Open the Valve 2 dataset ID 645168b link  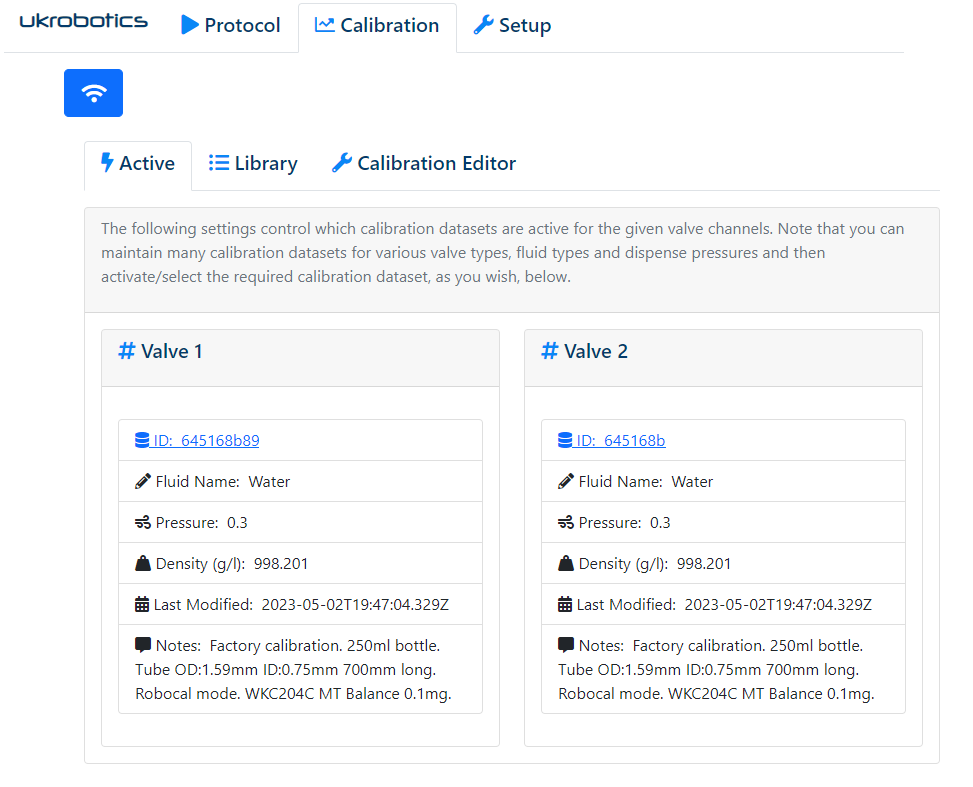[621, 440]
